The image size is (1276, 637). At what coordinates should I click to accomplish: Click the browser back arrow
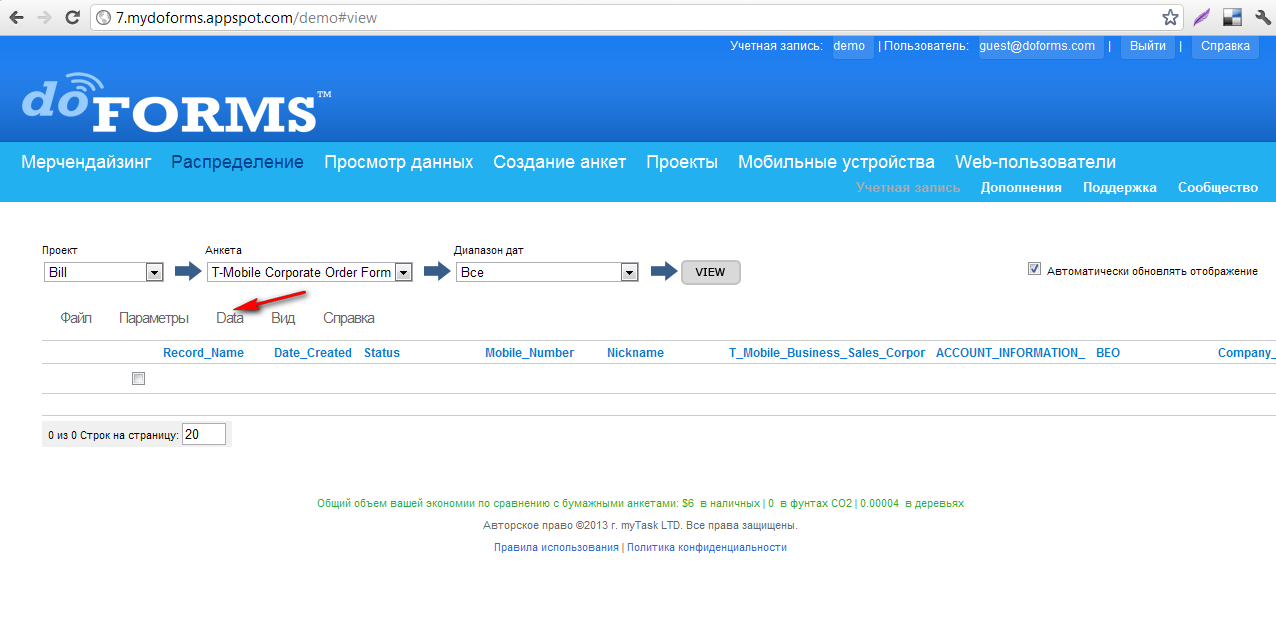click(x=17, y=17)
